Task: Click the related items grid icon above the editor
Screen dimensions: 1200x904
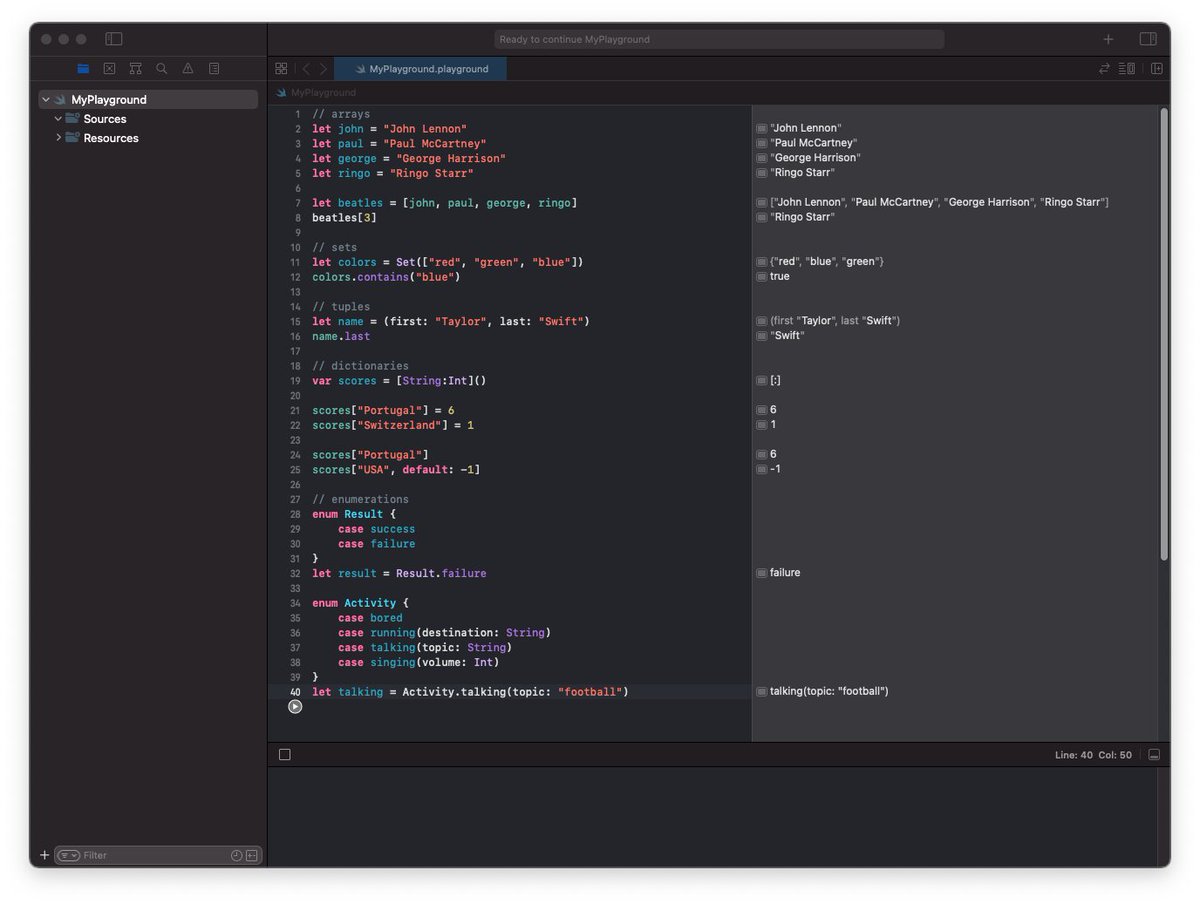Action: 281,68
